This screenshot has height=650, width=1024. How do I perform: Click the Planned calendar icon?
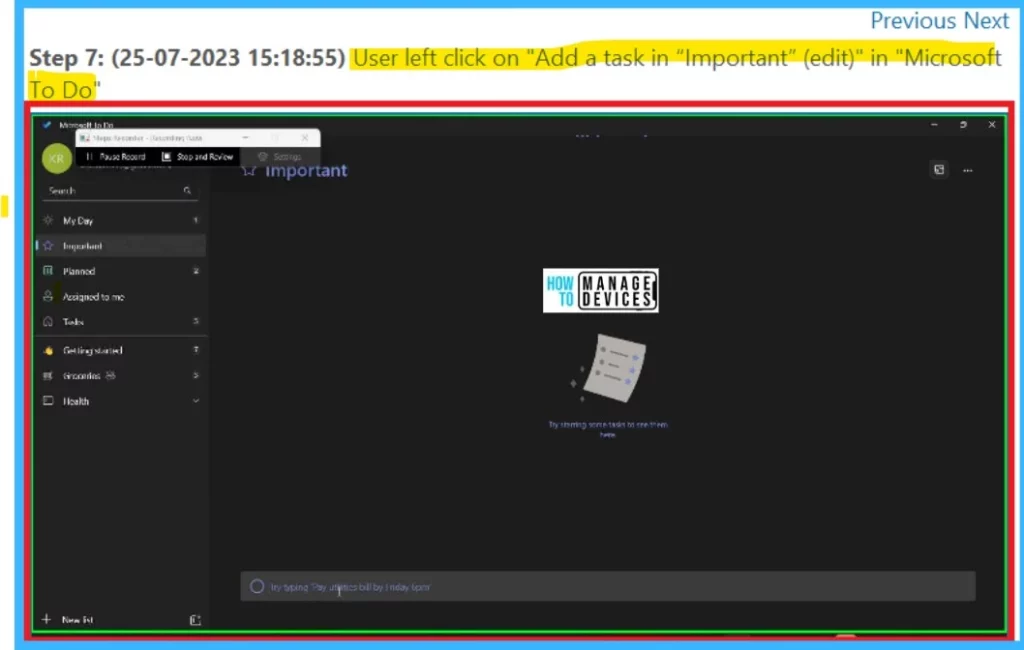click(48, 270)
